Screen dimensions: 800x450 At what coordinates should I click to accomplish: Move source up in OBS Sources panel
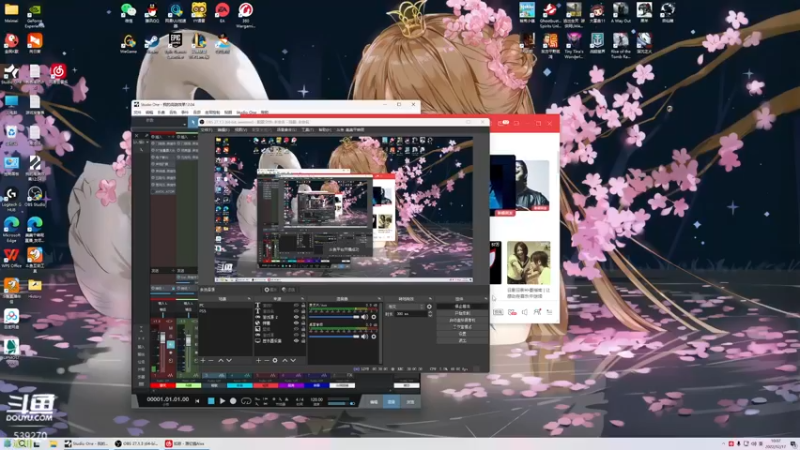click(285, 360)
